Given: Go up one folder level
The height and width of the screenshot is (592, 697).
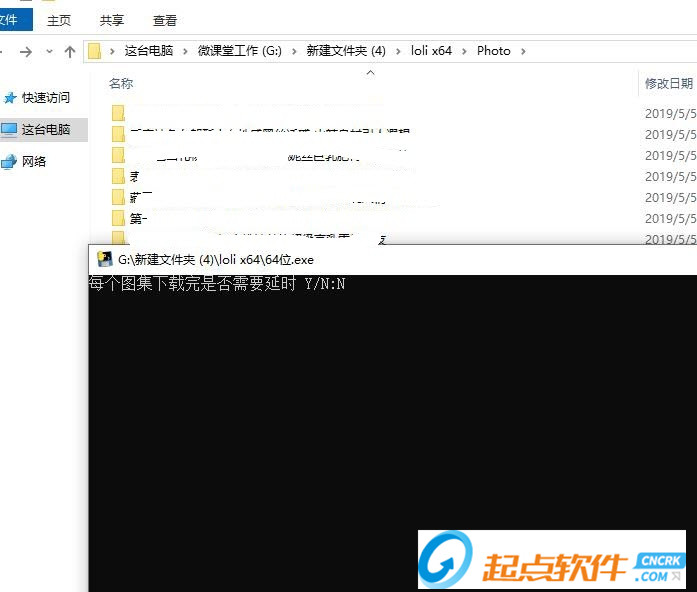Looking at the screenshot, I should click(70, 52).
